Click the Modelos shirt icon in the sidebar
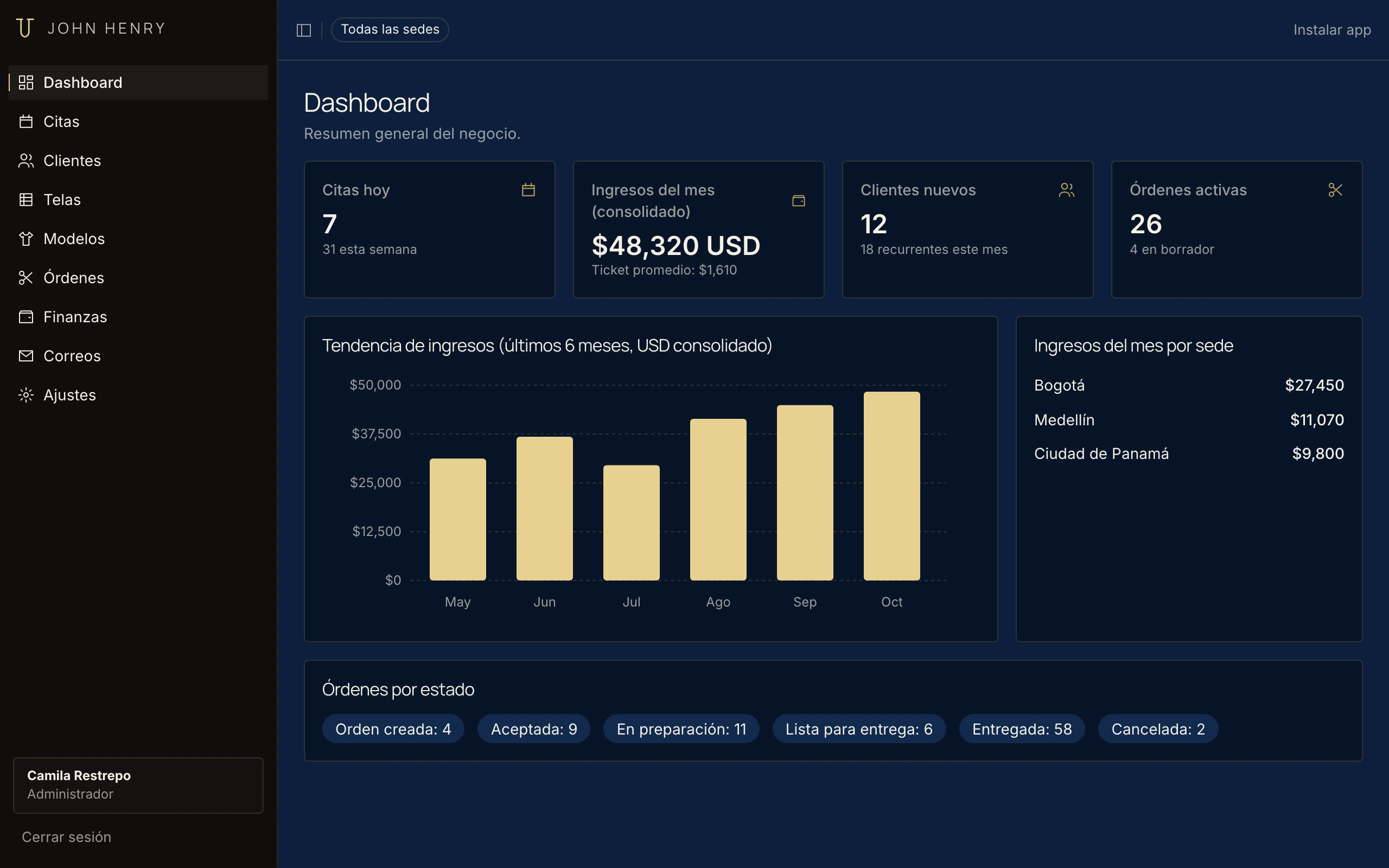The height and width of the screenshot is (868, 1389). (26, 239)
